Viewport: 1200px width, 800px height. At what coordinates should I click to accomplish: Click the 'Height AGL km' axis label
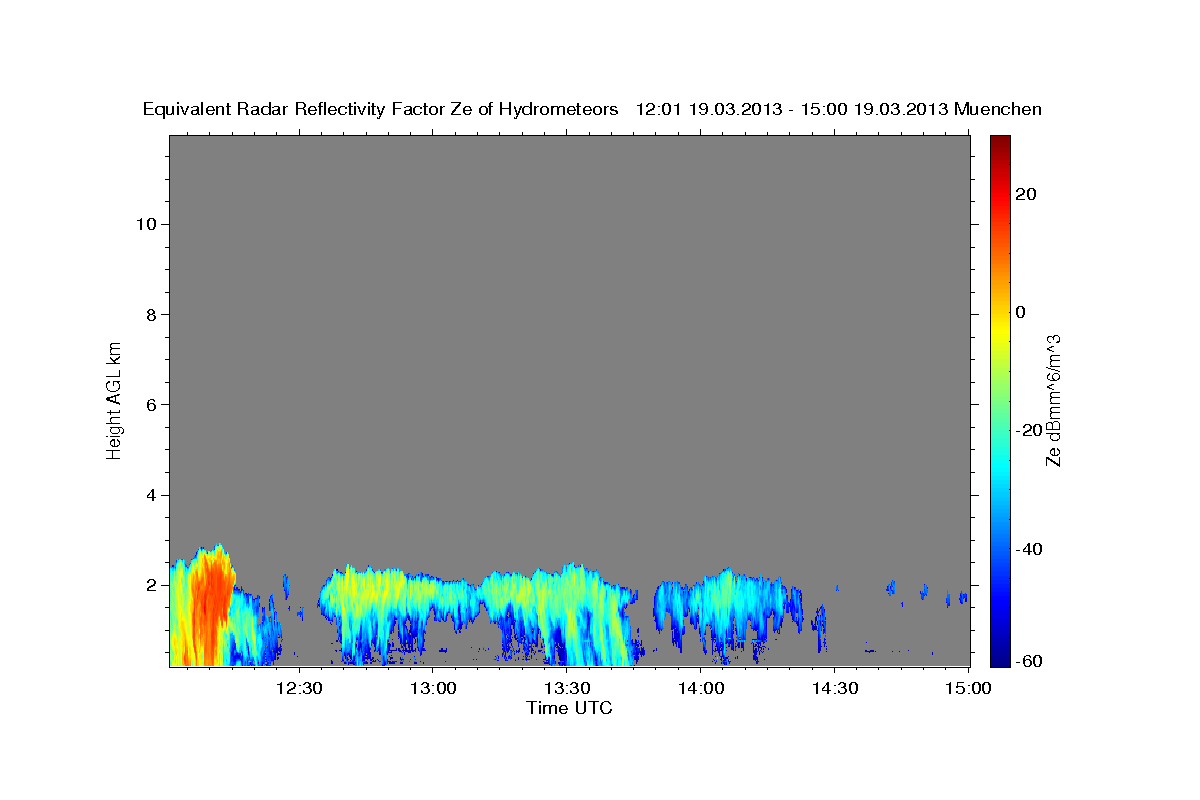pos(114,399)
